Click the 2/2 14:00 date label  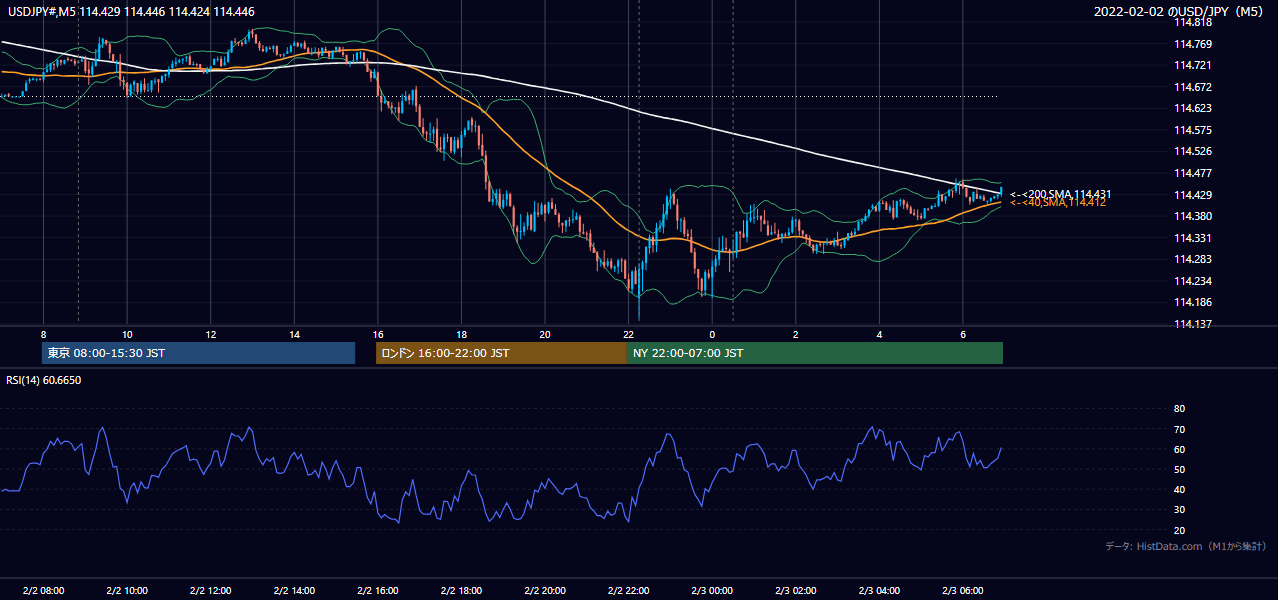coord(294,590)
